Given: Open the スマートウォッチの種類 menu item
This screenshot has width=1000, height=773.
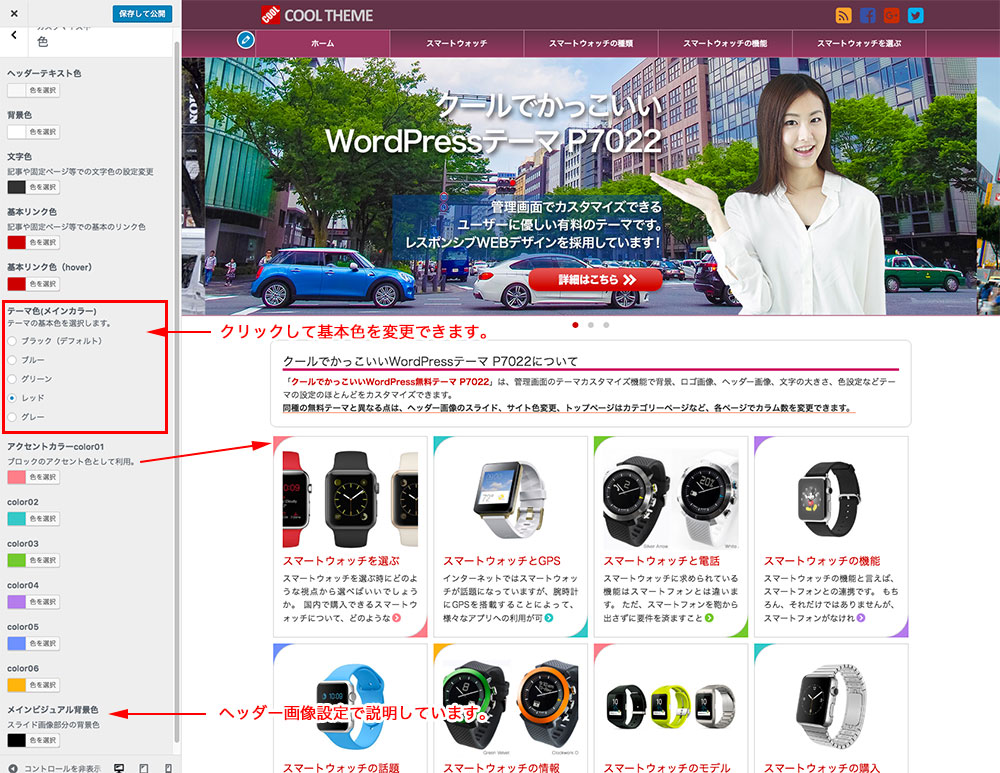Looking at the screenshot, I should pos(591,43).
